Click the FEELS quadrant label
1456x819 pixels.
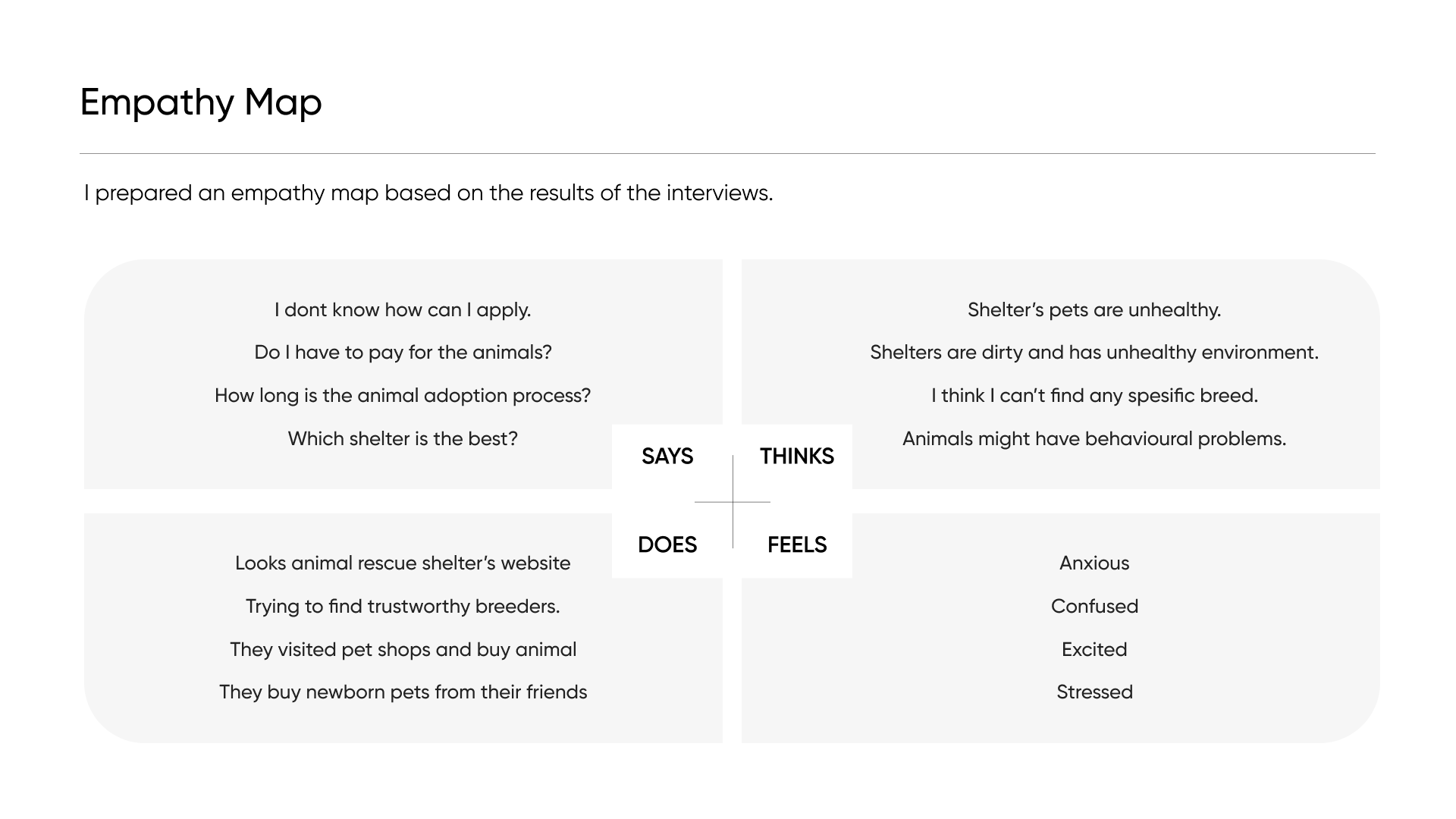coord(796,544)
